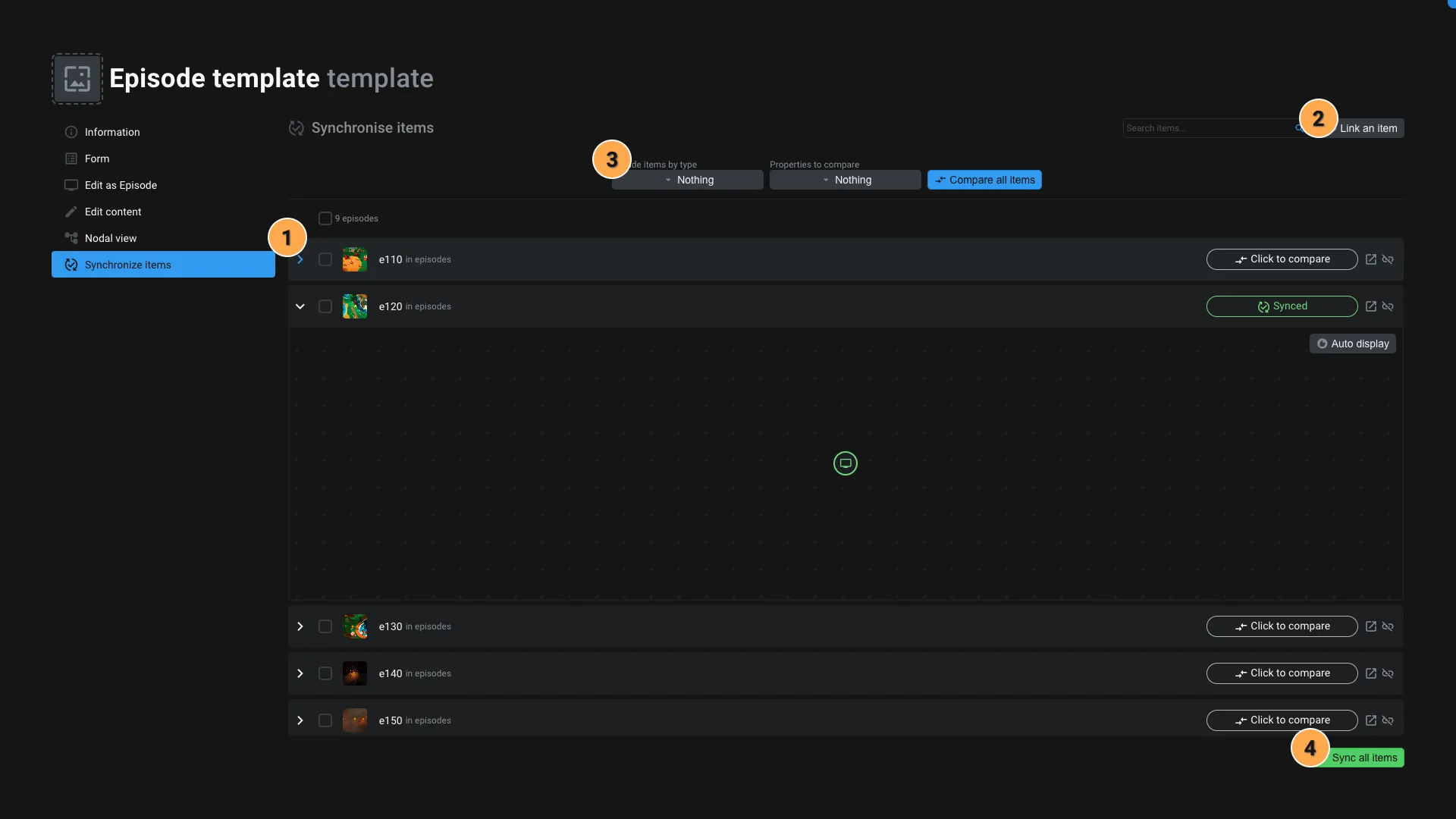This screenshot has width=1456, height=819.
Task: Open external link icon for e140
Action: [x=1371, y=673]
